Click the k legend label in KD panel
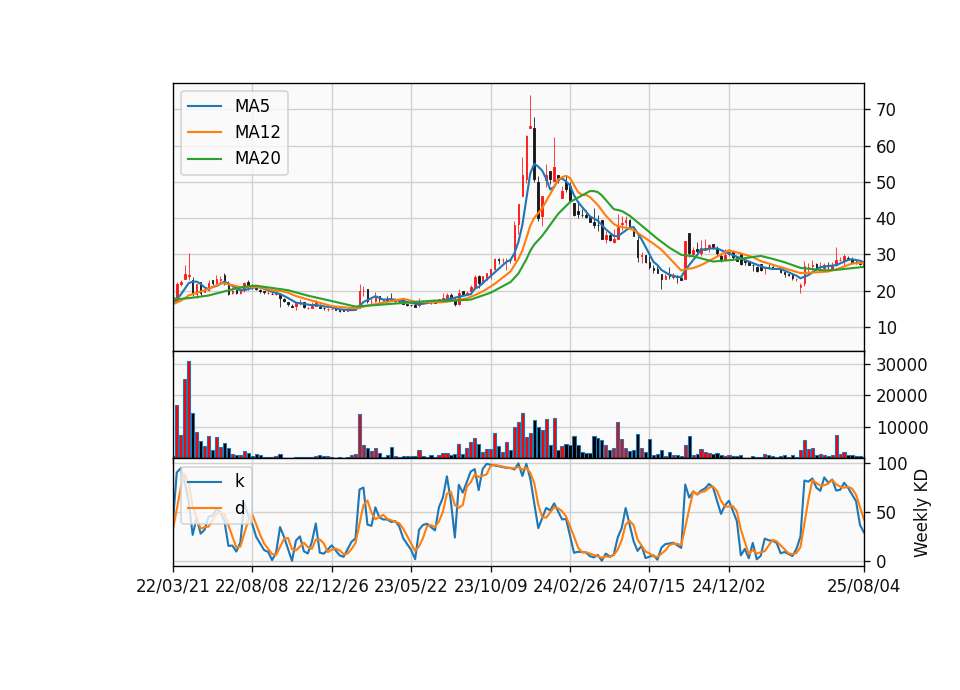The width and height of the screenshot is (960, 690). coord(239,481)
